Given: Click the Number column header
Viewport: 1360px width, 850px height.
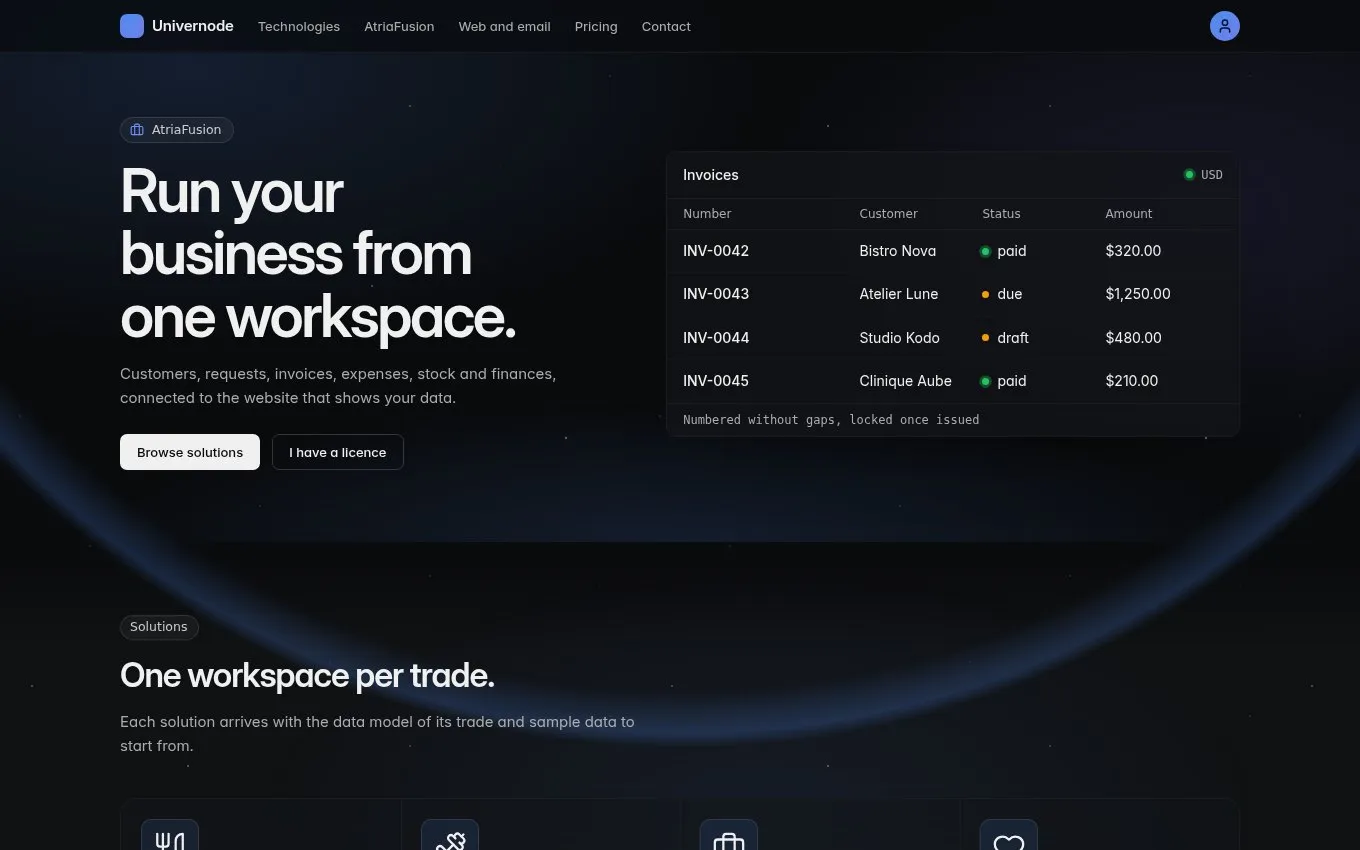Looking at the screenshot, I should 707,214.
